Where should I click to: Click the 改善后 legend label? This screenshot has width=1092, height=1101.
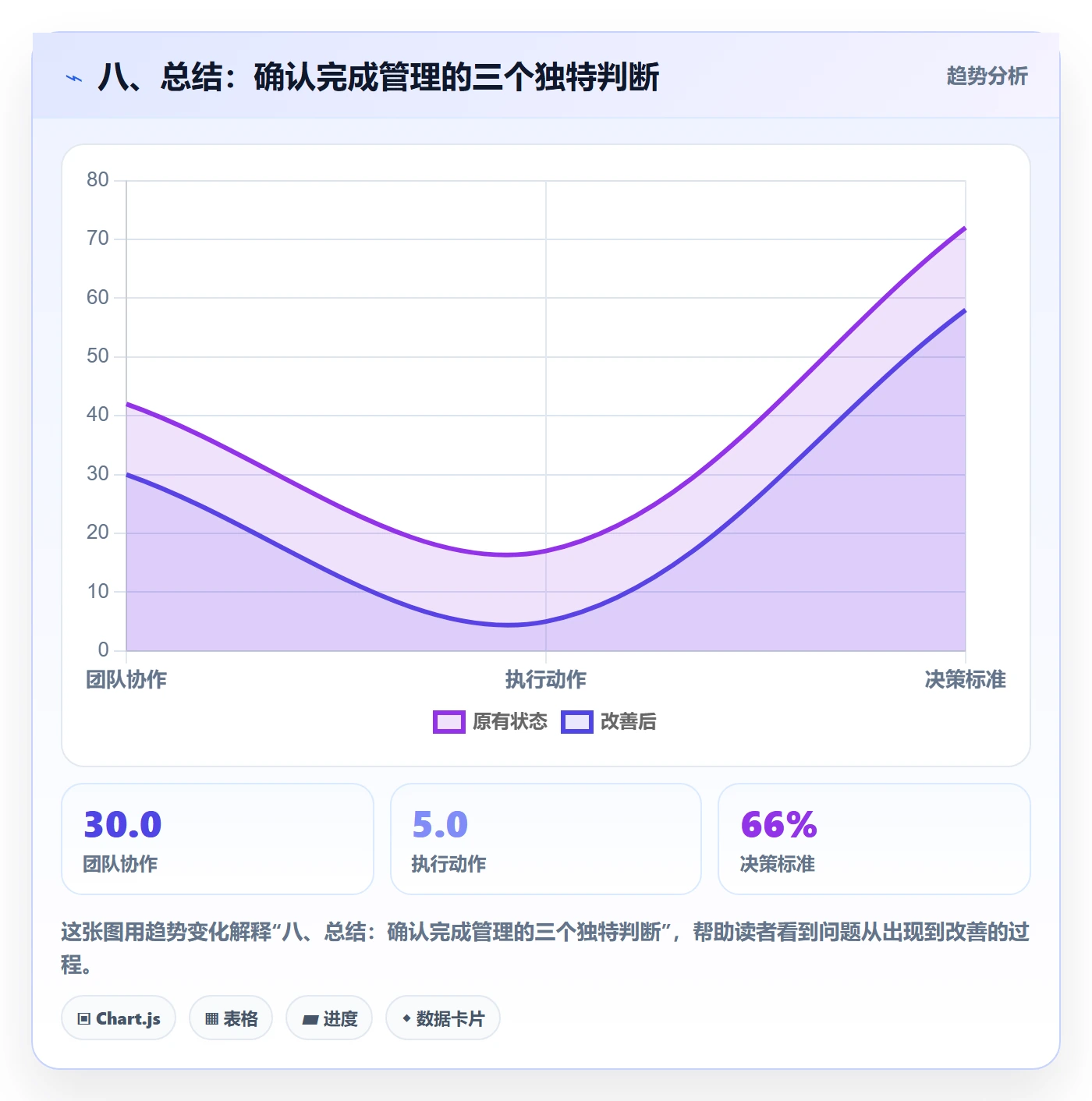[629, 722]
